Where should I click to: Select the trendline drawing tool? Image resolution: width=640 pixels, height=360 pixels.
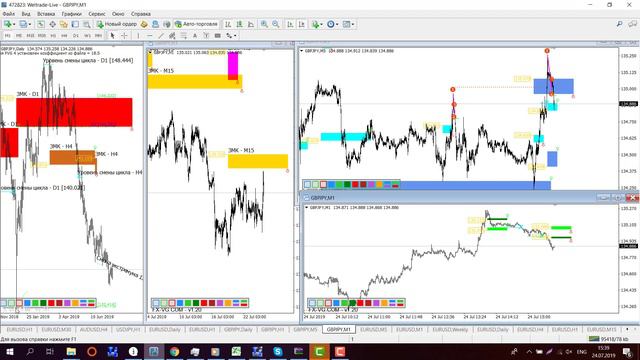161,36
